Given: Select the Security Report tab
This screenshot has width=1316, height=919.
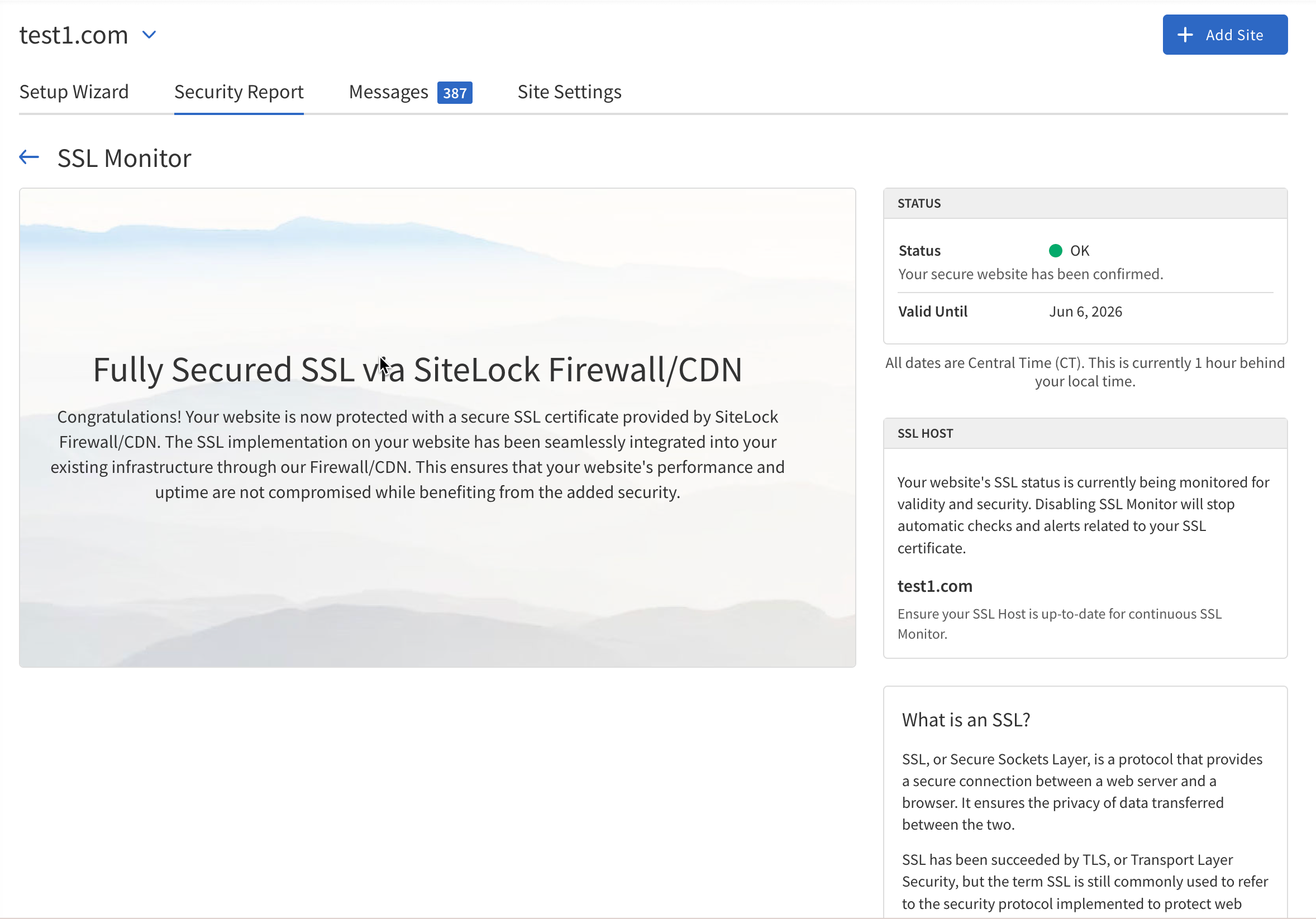Looking at the screenshot, I should (x=239, y=92).
